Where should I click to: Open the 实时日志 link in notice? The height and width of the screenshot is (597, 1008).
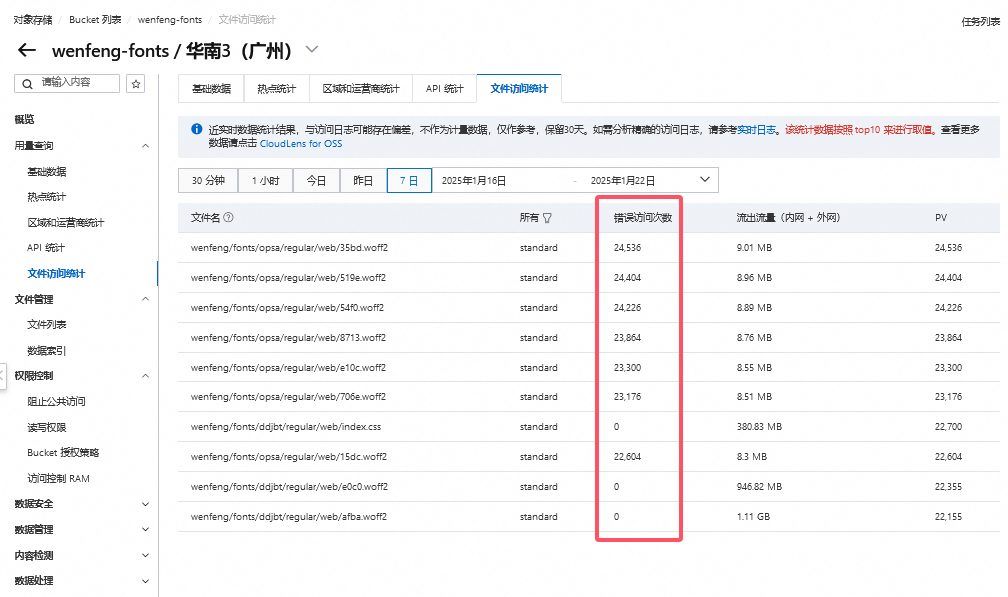[758, 130]
